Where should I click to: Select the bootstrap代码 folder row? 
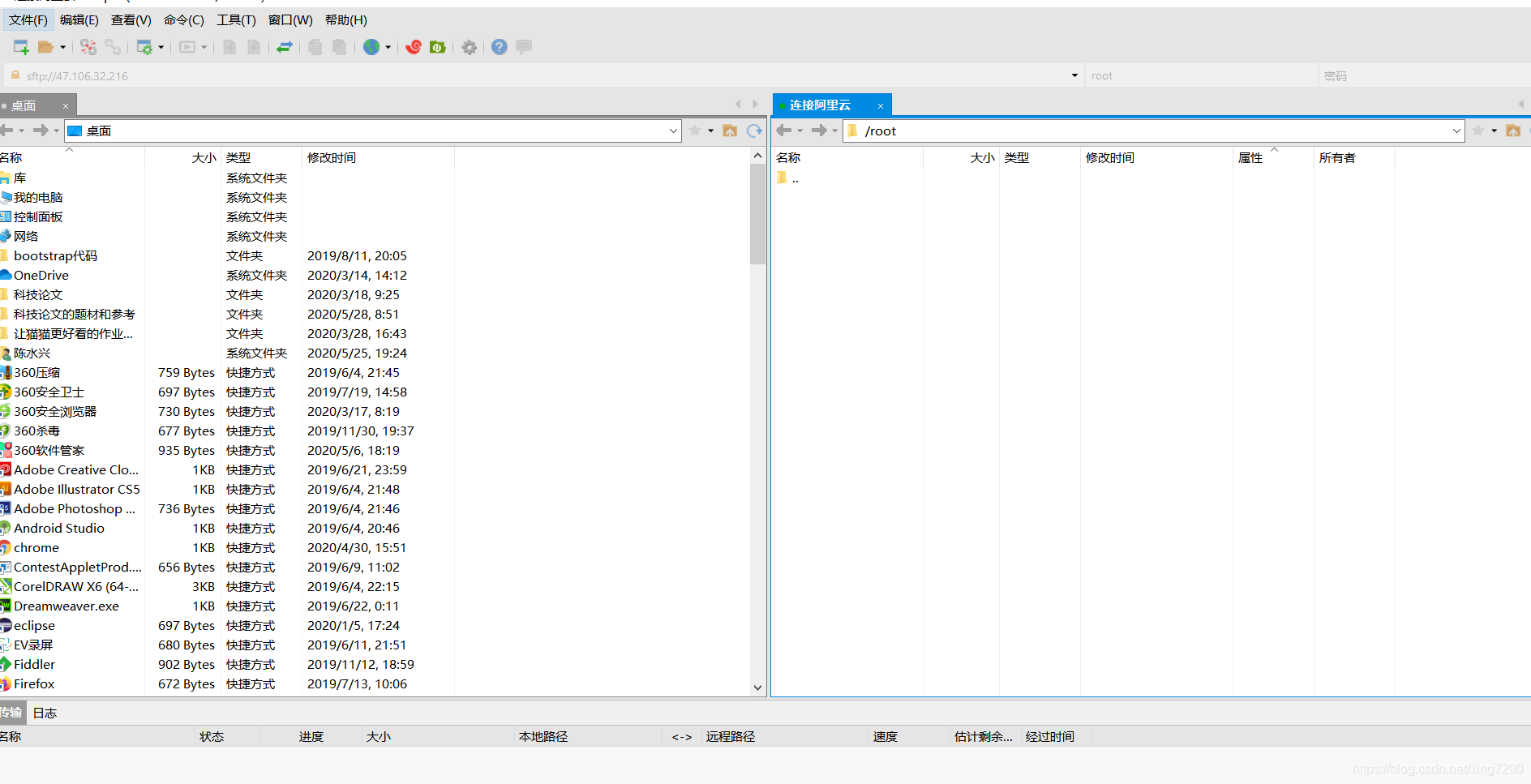[x=227, y=256]
